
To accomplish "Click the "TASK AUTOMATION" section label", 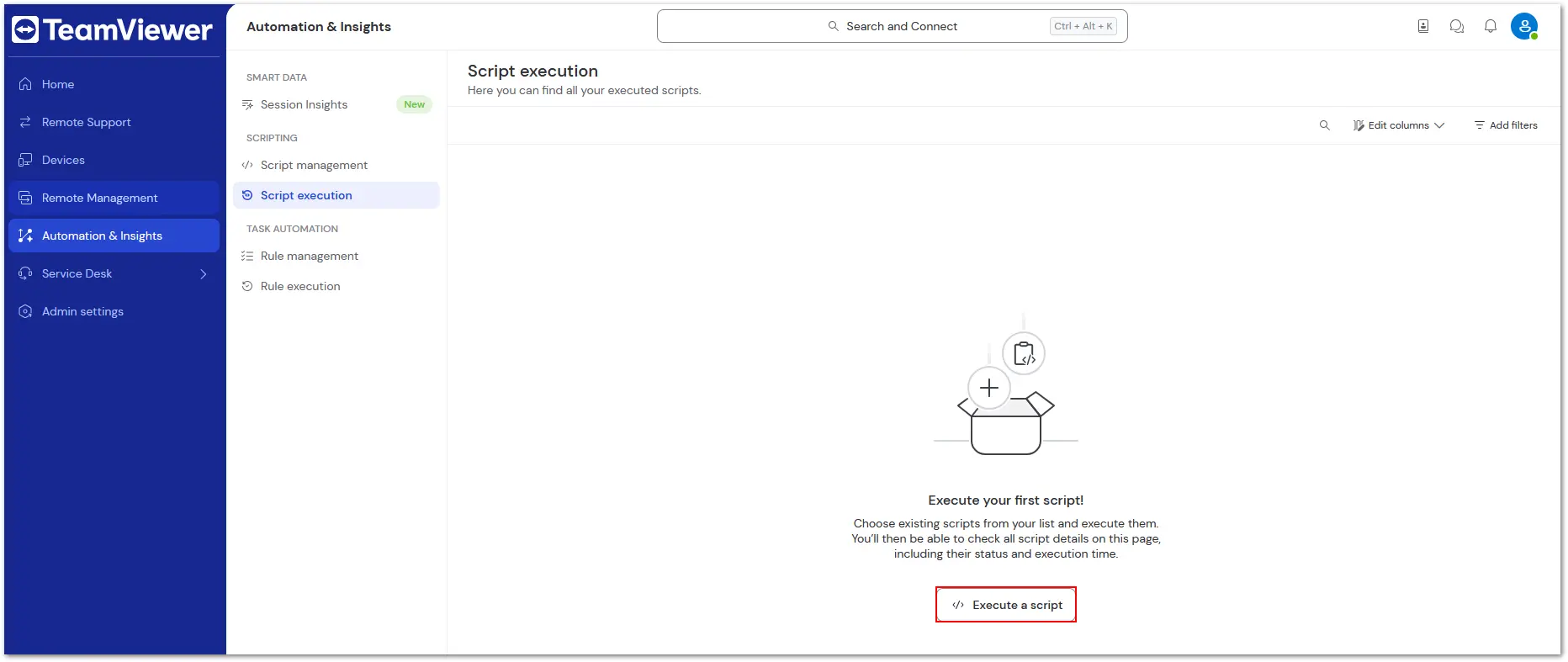I will pos(292,229).
